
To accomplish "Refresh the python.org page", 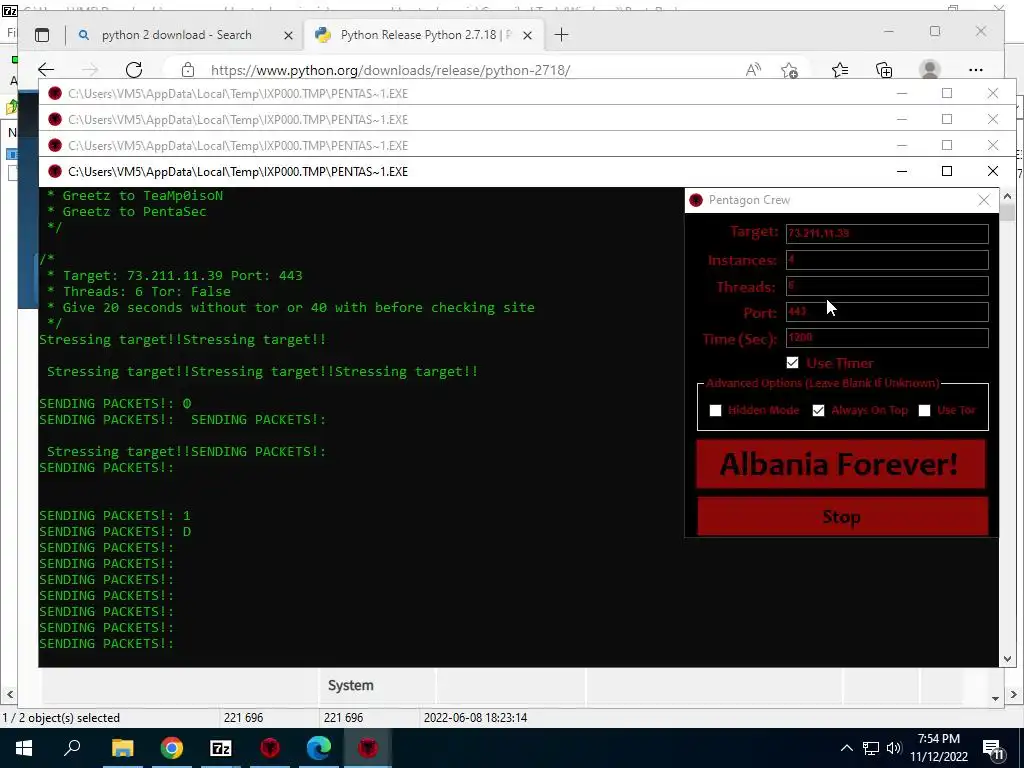I will pos(134,70).
